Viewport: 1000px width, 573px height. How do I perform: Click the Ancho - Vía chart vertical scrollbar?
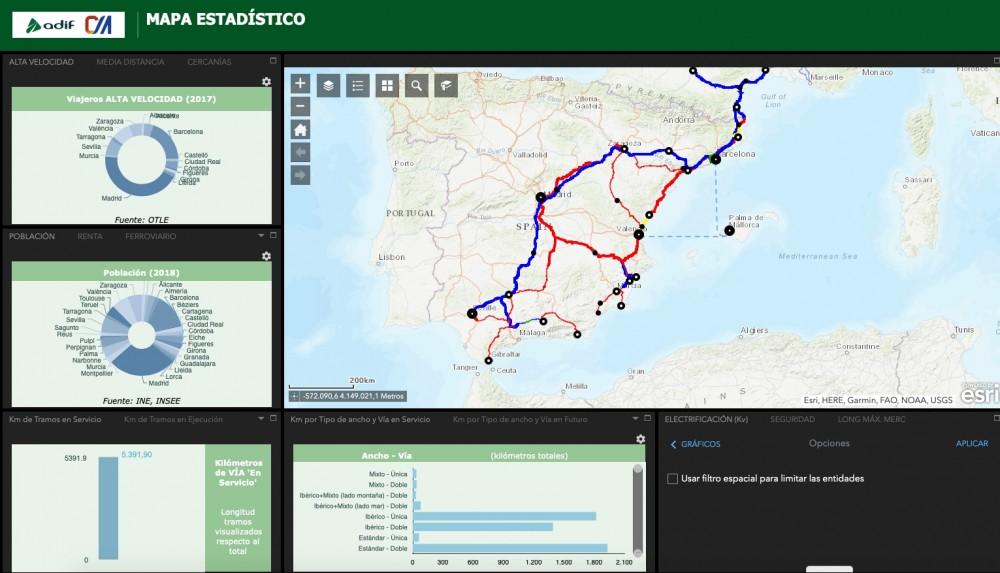coord(638,510)
